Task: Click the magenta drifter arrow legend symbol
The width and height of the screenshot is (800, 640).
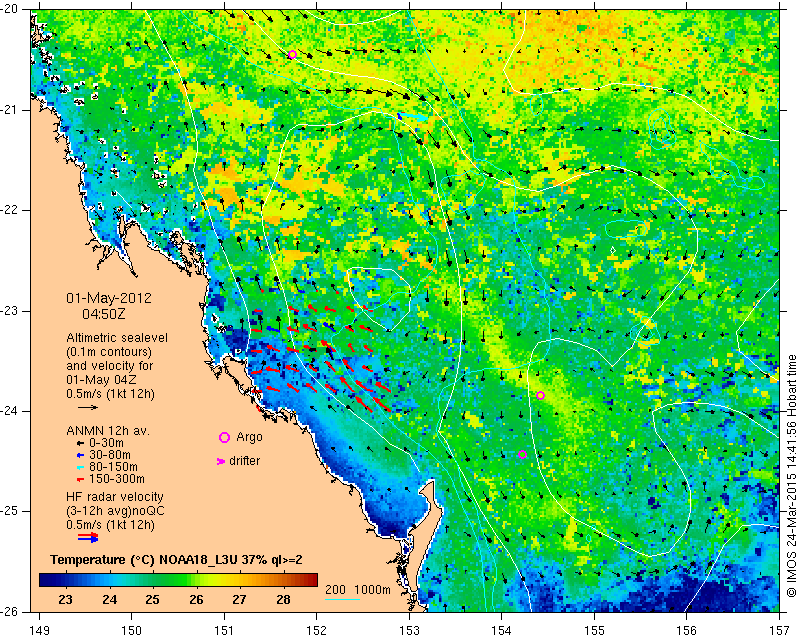Action: [221, 461]
